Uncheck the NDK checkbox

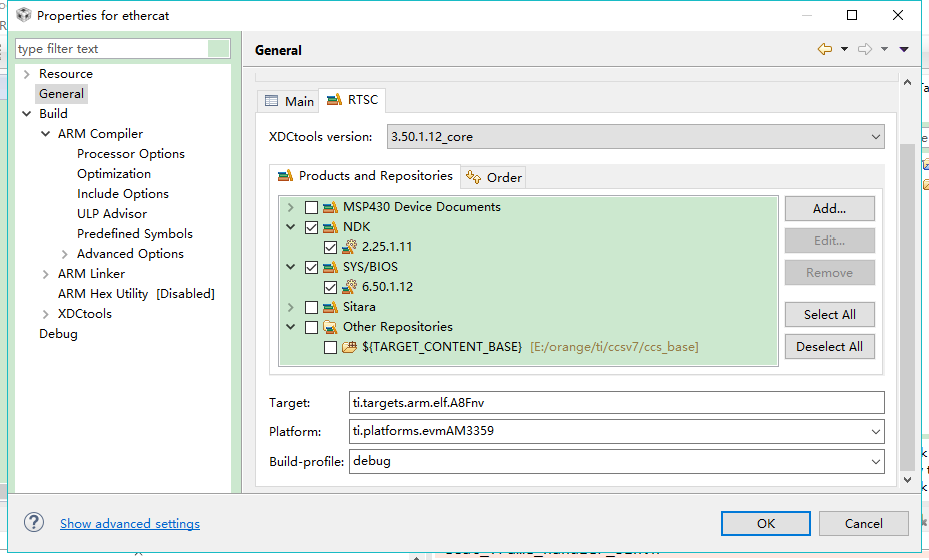pyautogui.click(x=311, y=227)
